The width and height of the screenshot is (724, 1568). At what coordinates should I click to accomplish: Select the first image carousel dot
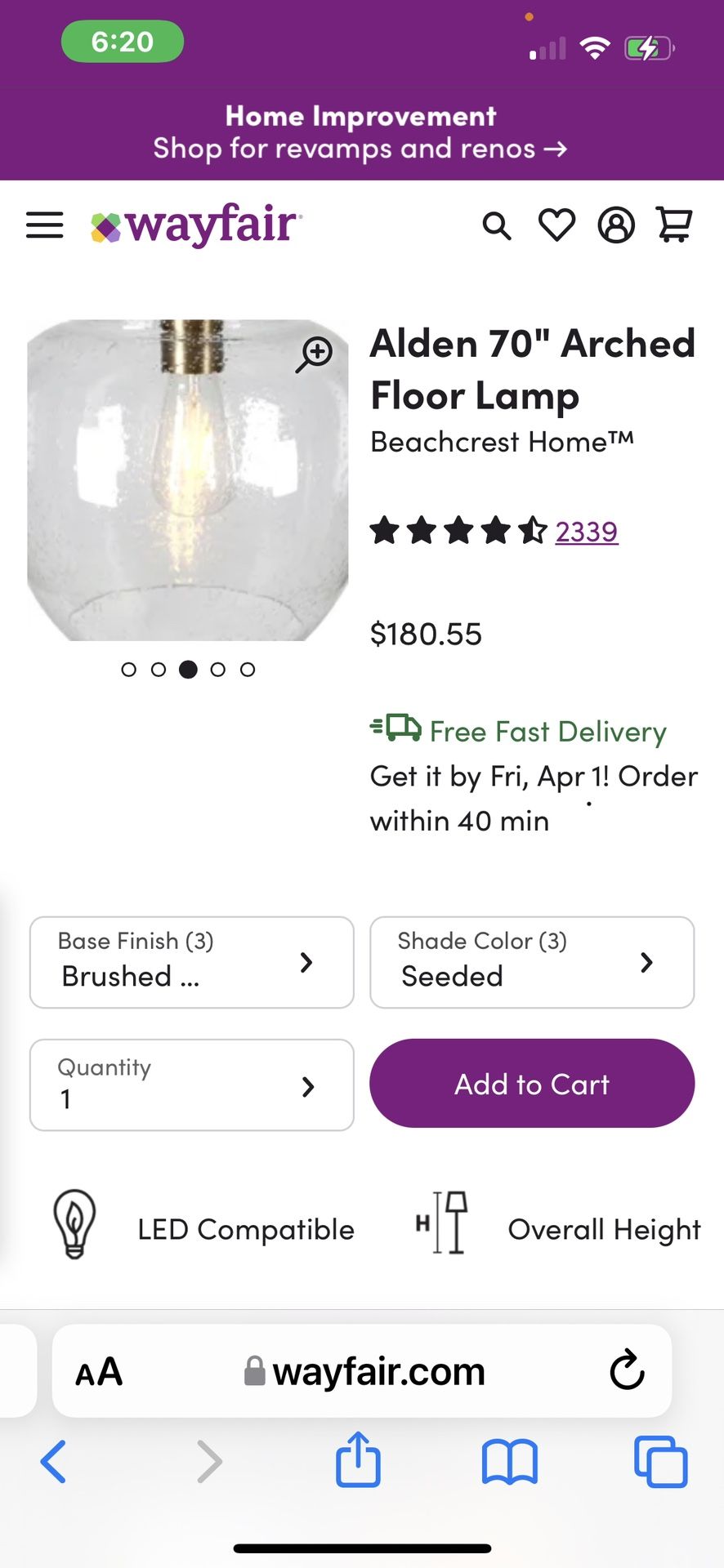128,670
